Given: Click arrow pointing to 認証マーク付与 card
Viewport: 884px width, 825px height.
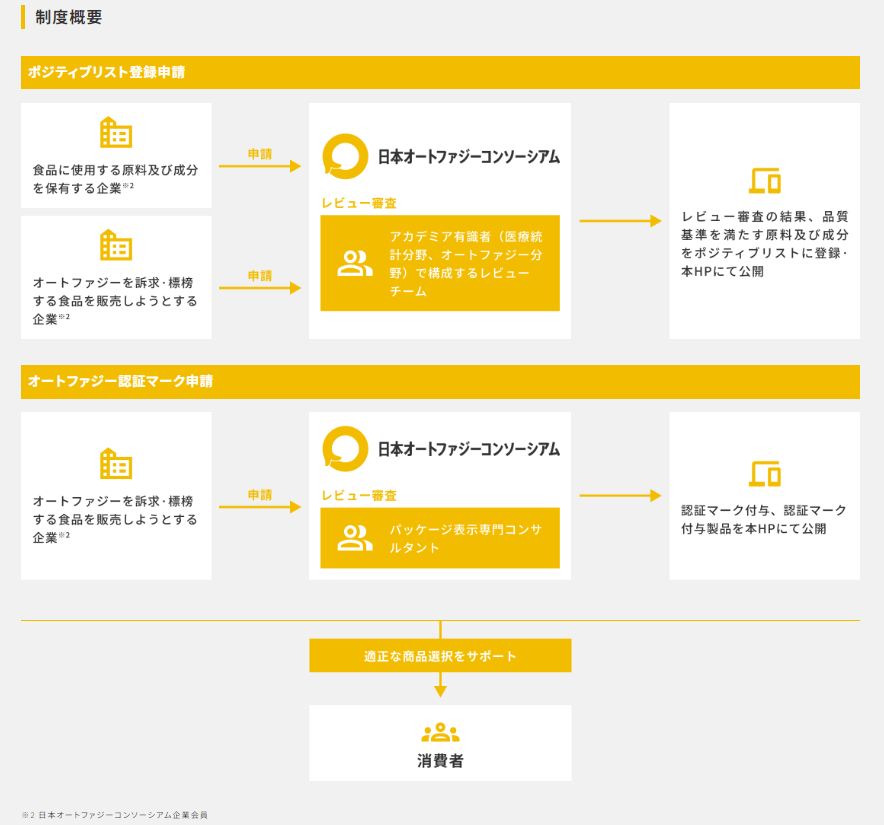Looking at the screenshot, I should (620, 496).
